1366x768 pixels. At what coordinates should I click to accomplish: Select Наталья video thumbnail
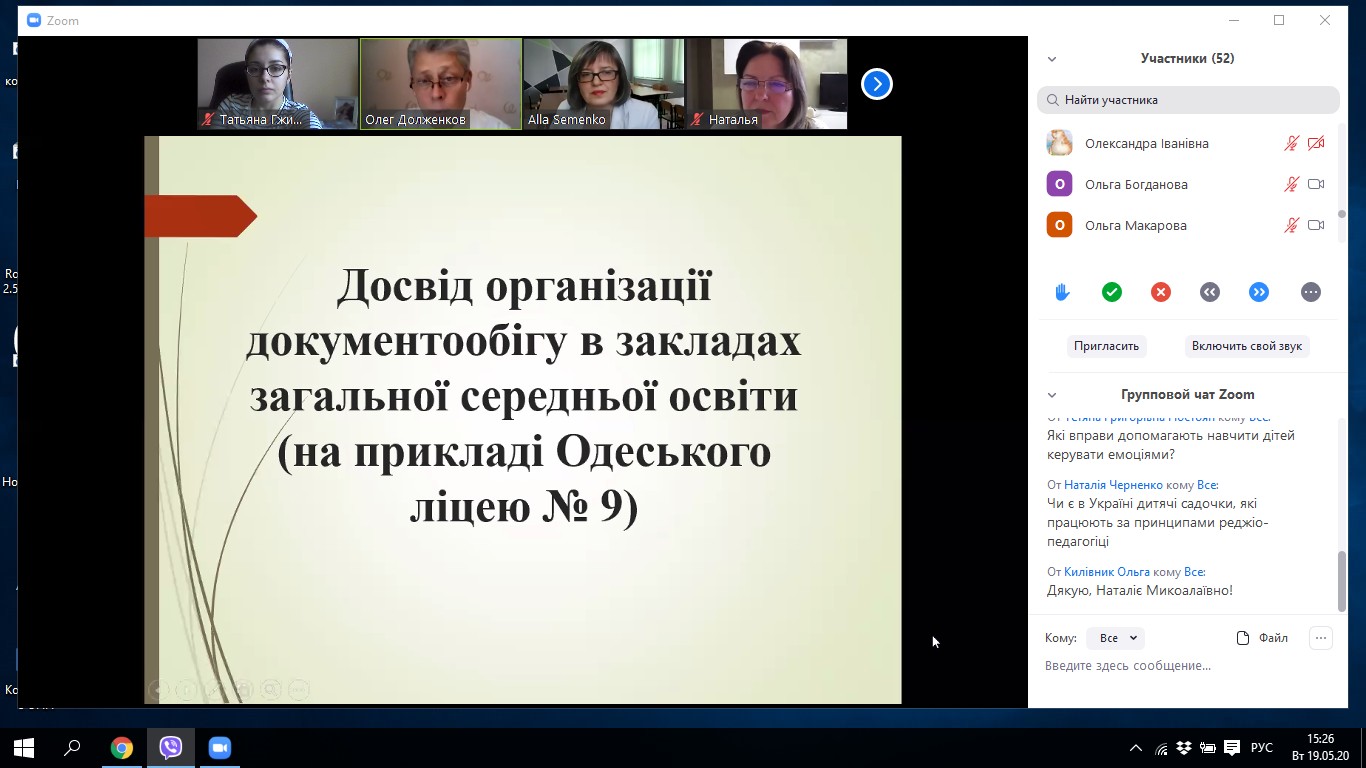tap(767, 84)
